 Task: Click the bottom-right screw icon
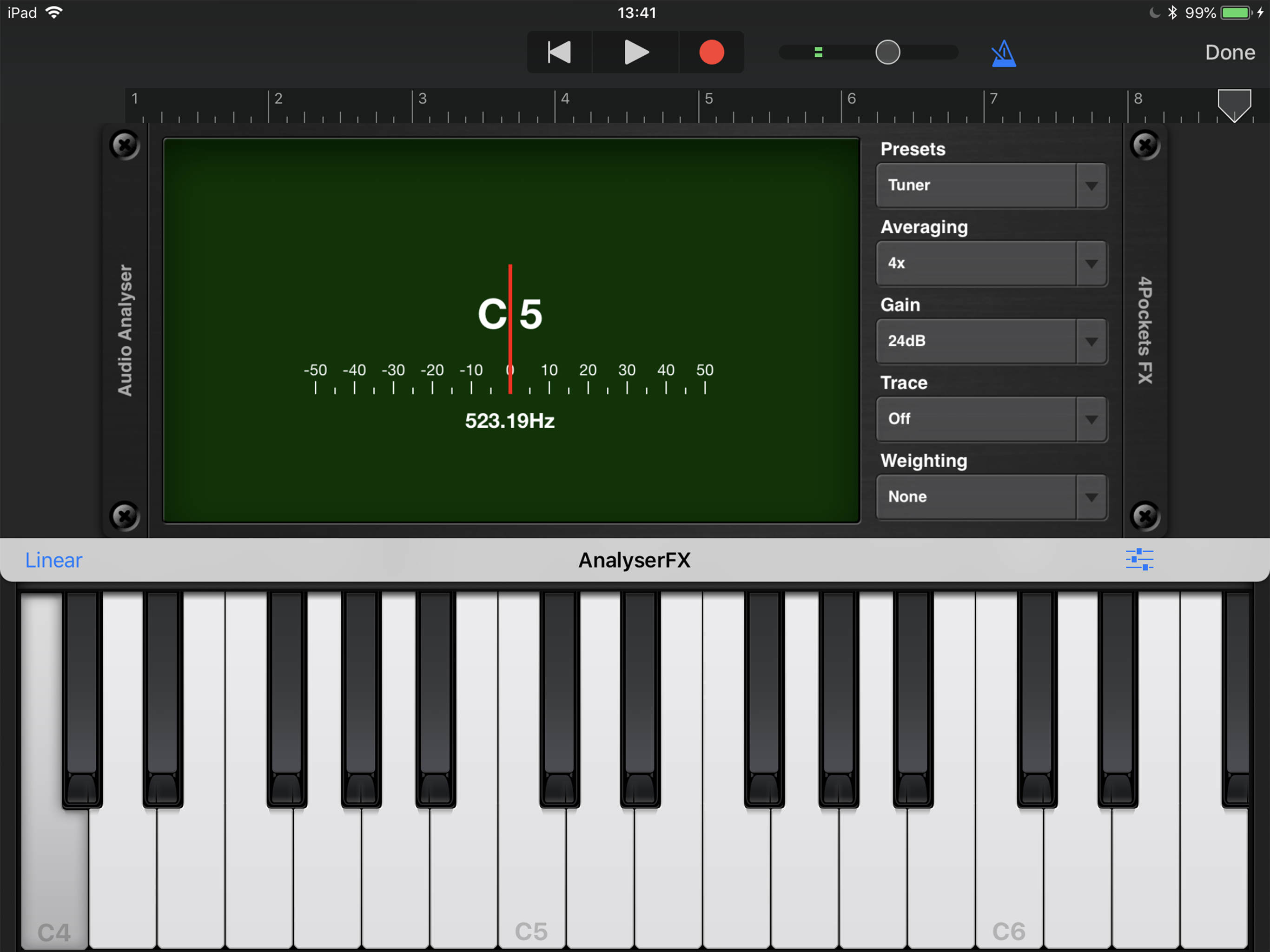1145,516
